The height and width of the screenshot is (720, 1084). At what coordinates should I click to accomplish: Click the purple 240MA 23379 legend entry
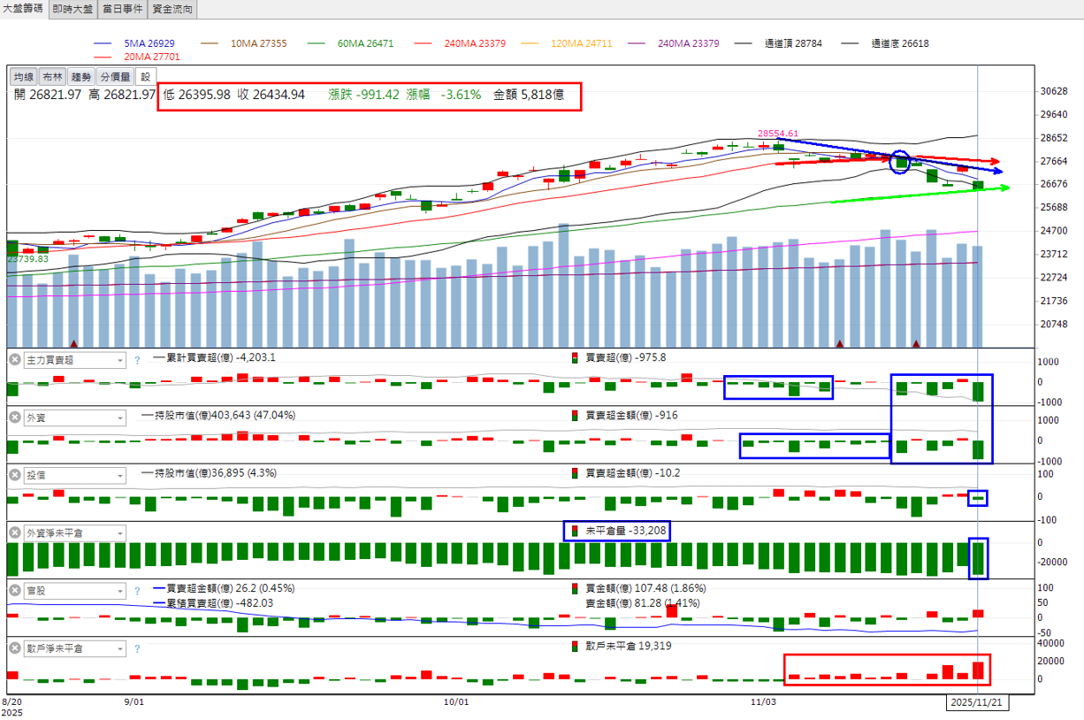tap(673, 43)
